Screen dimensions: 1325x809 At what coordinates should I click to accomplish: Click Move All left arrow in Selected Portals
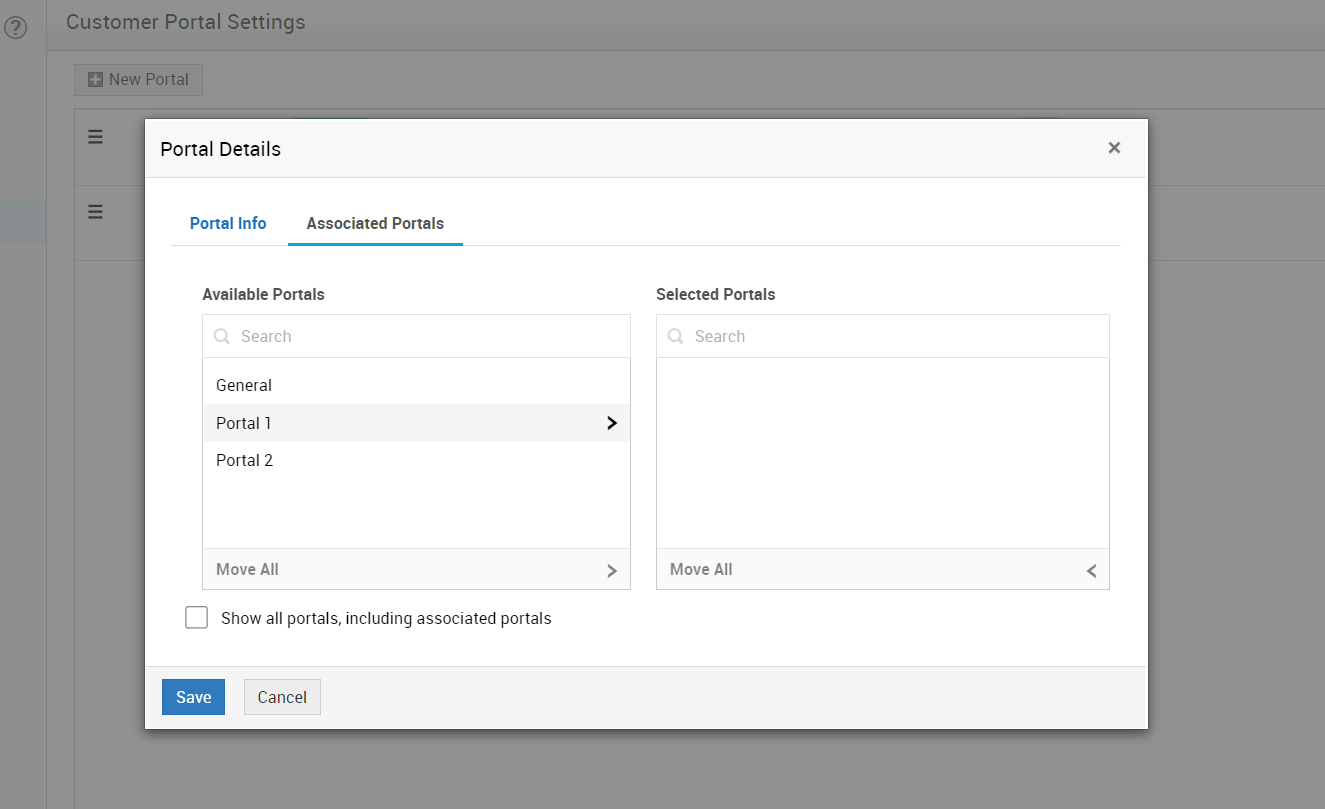point(1091,570)
